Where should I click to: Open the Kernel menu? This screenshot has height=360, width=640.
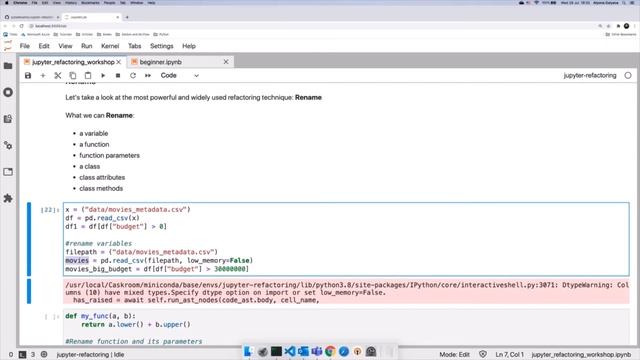pos(110,46)
